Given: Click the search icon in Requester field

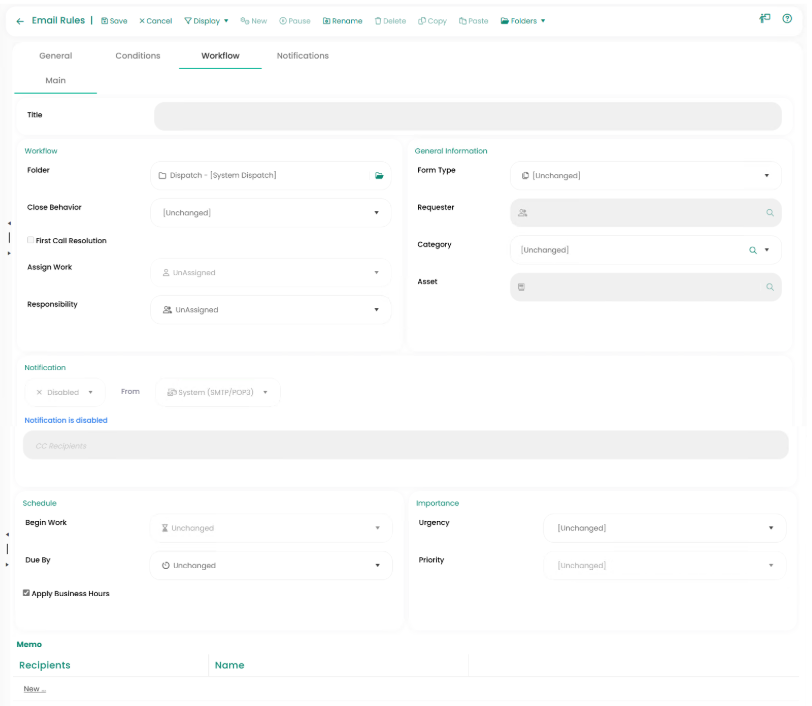Looking at the screenshot, I should coord(770,213).
